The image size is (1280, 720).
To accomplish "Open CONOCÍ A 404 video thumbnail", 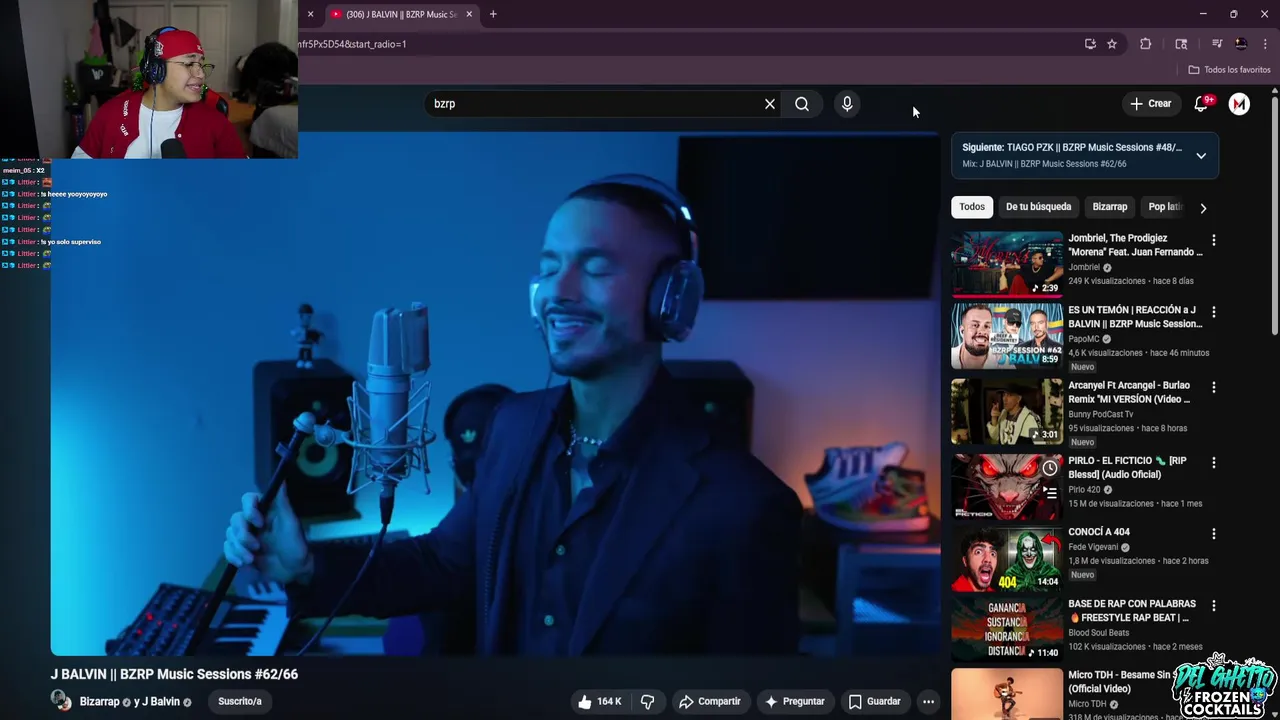I will [x=1007, y=558].
